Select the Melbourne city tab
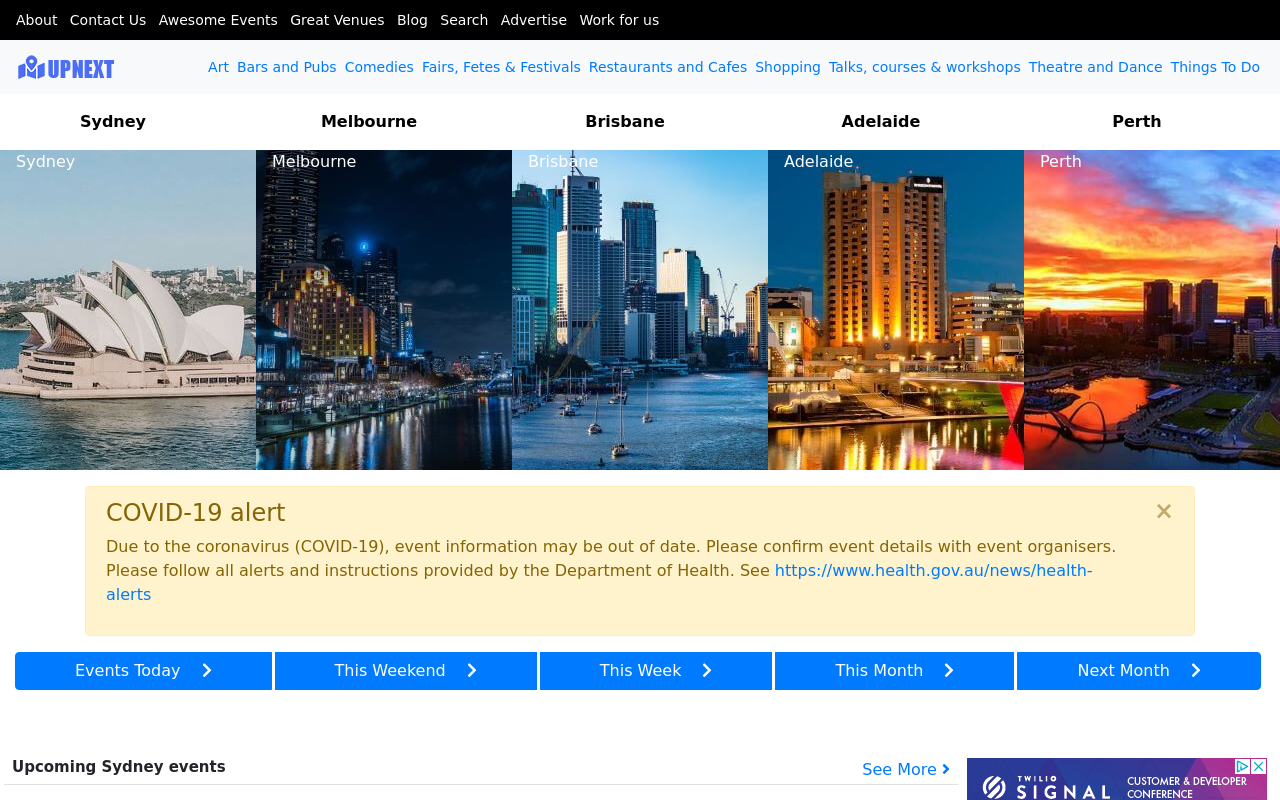This screenshot has width=1280, height=800. click(369, 122)
